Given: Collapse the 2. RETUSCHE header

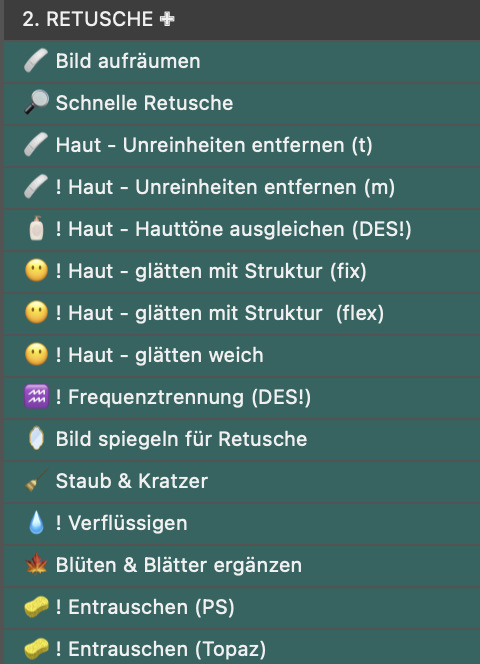Looking at the screenshot, I should (242, 19).
